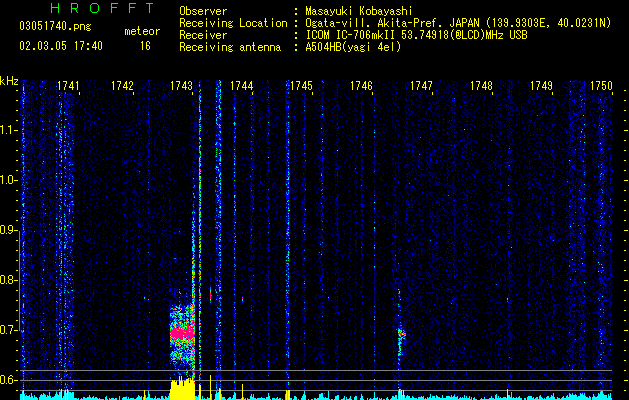Click the 1745 time marker
629x400 pixels.
(x=301, y=86)
